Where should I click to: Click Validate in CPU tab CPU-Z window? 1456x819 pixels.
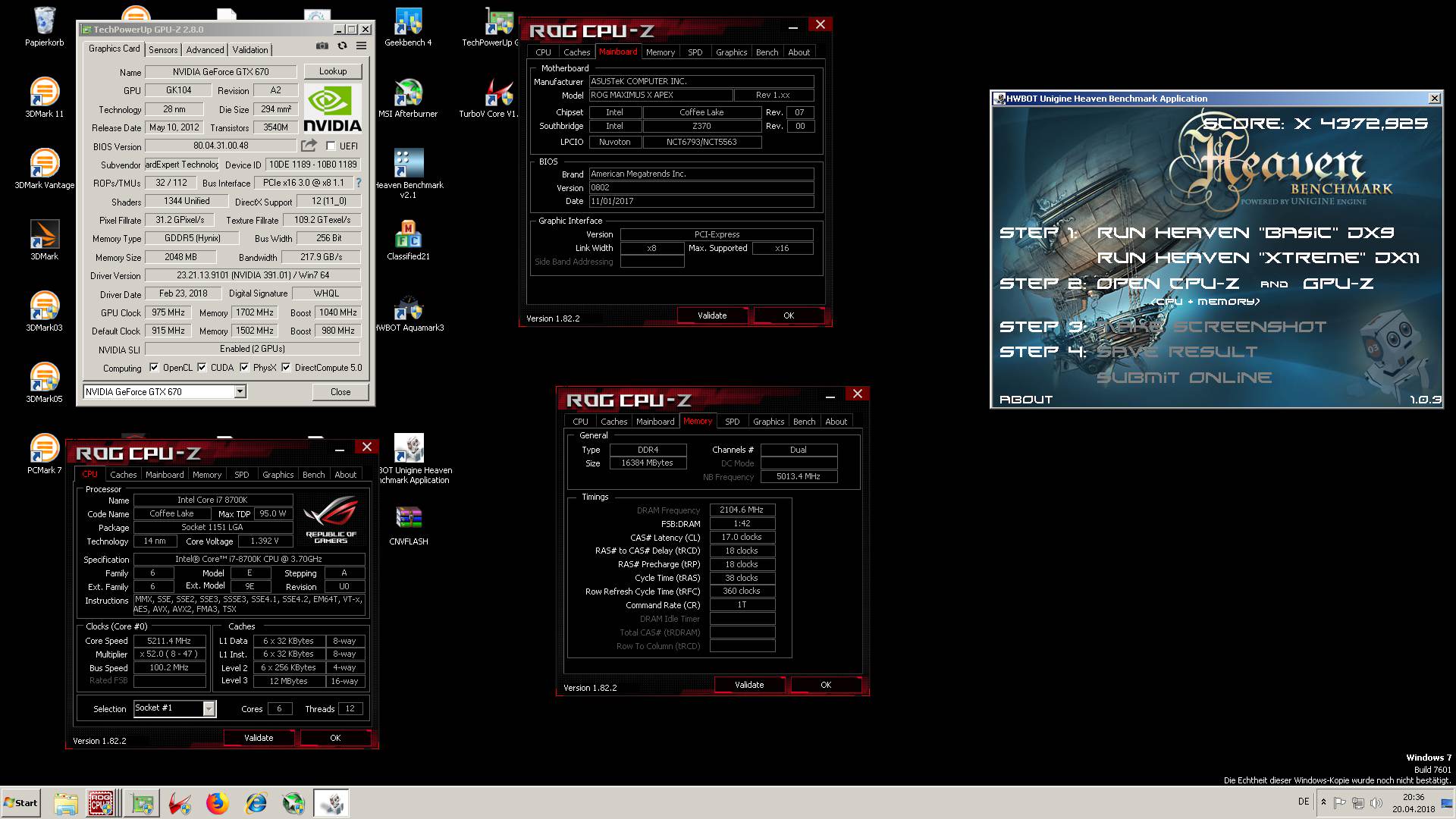pyautogui.click(x=259, y=738)
